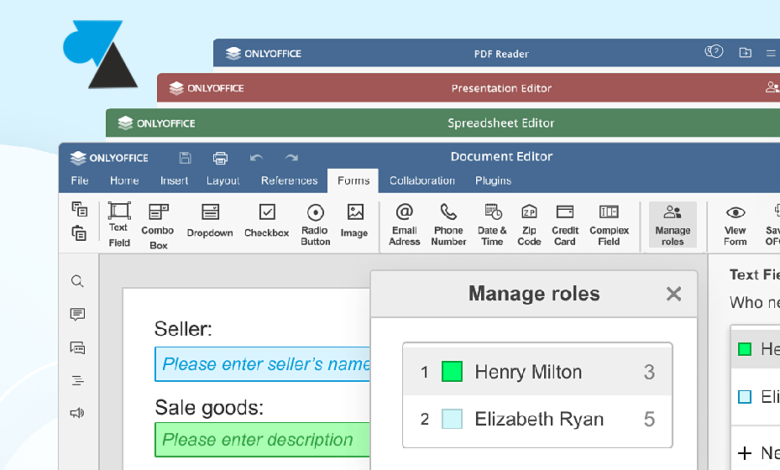Screen dimensions: 780x470
Task: Insert a Radio Button form field
Action: [x=315, y=224]
